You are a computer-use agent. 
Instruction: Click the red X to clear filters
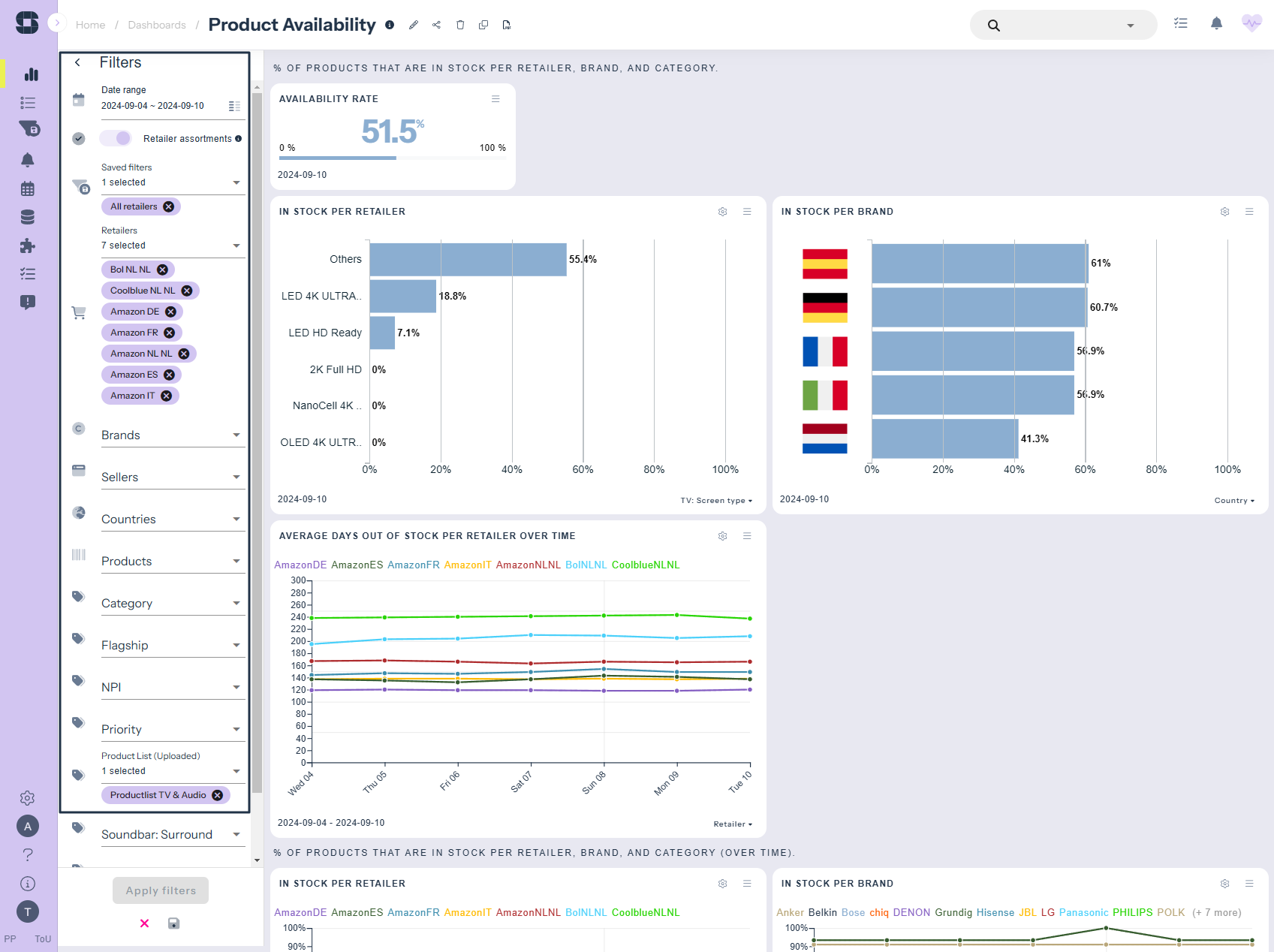click(x=144, y=923)
